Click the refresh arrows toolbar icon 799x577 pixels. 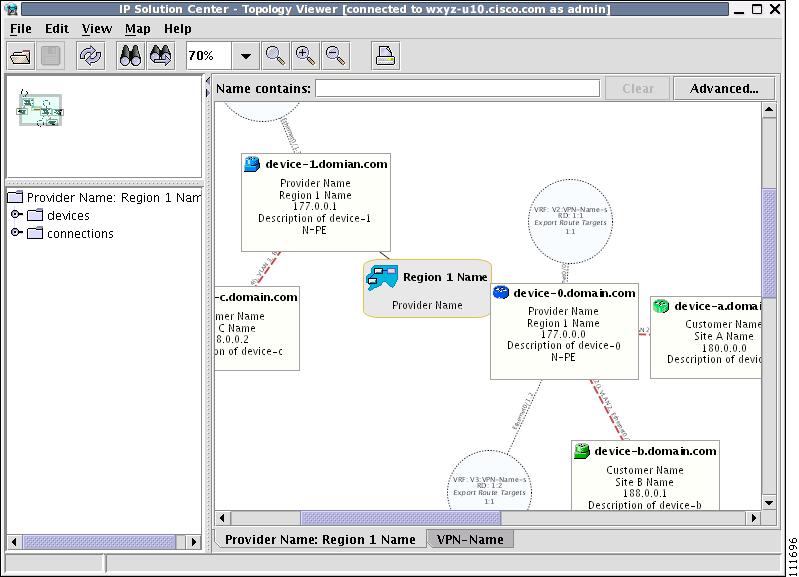91,56
